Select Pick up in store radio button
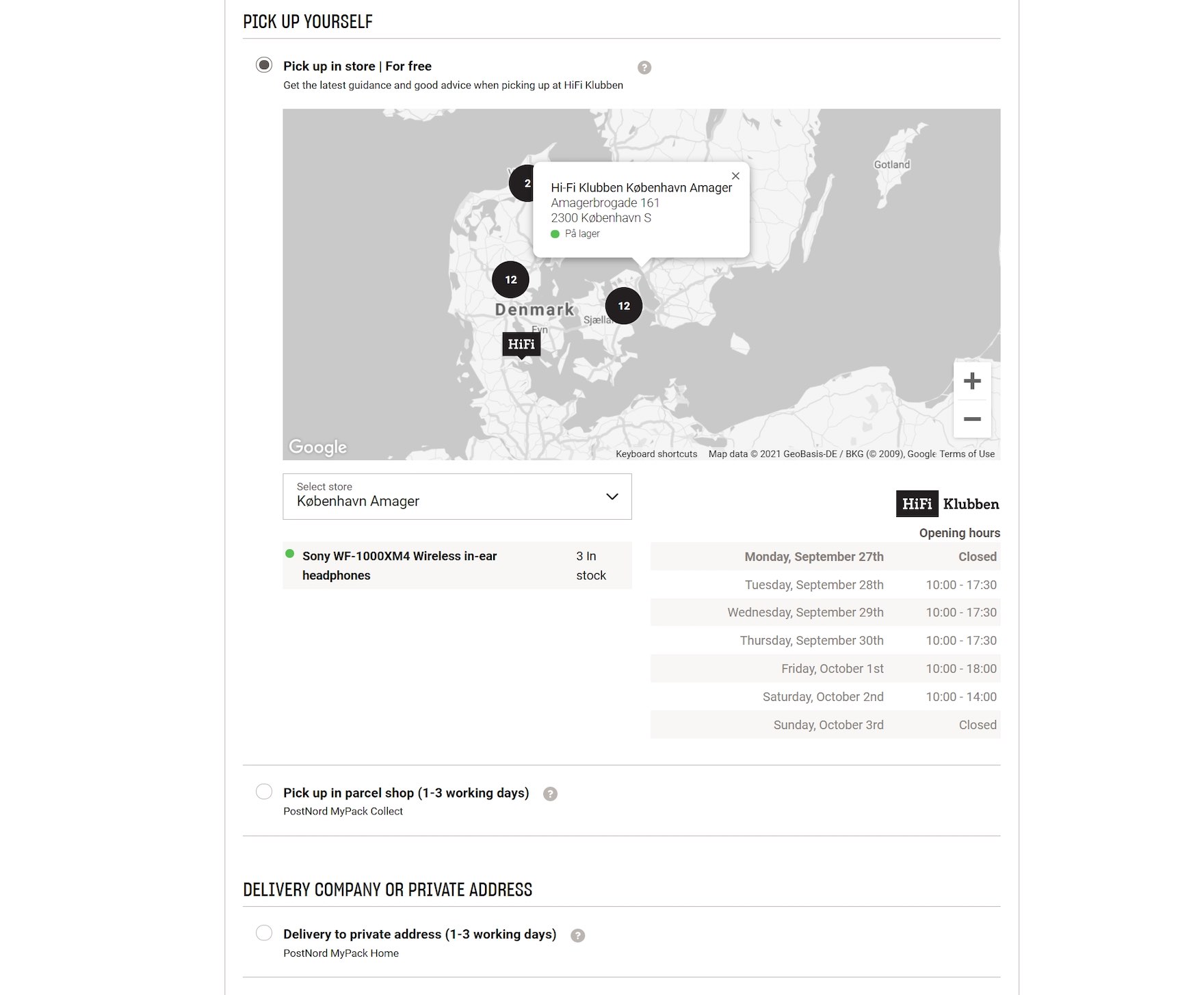 coord(264,66)
